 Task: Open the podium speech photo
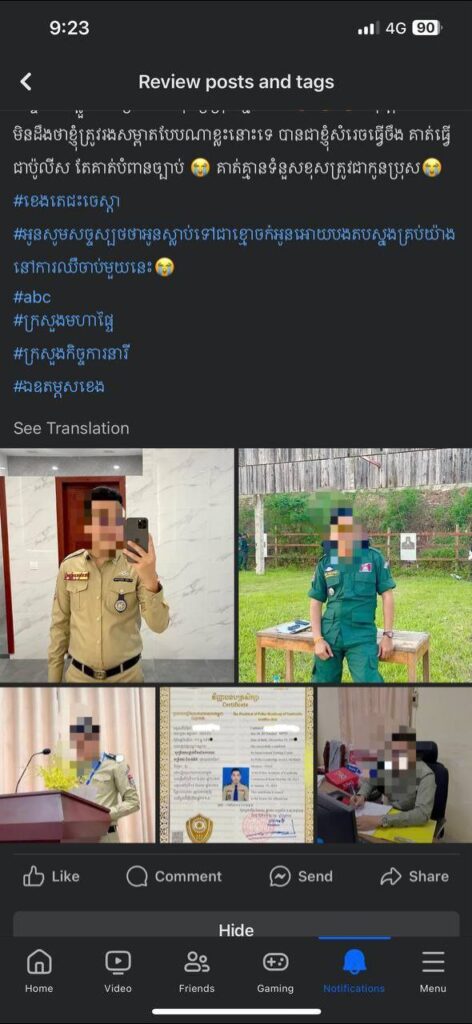pyautogui.click(x=78, y=765)
